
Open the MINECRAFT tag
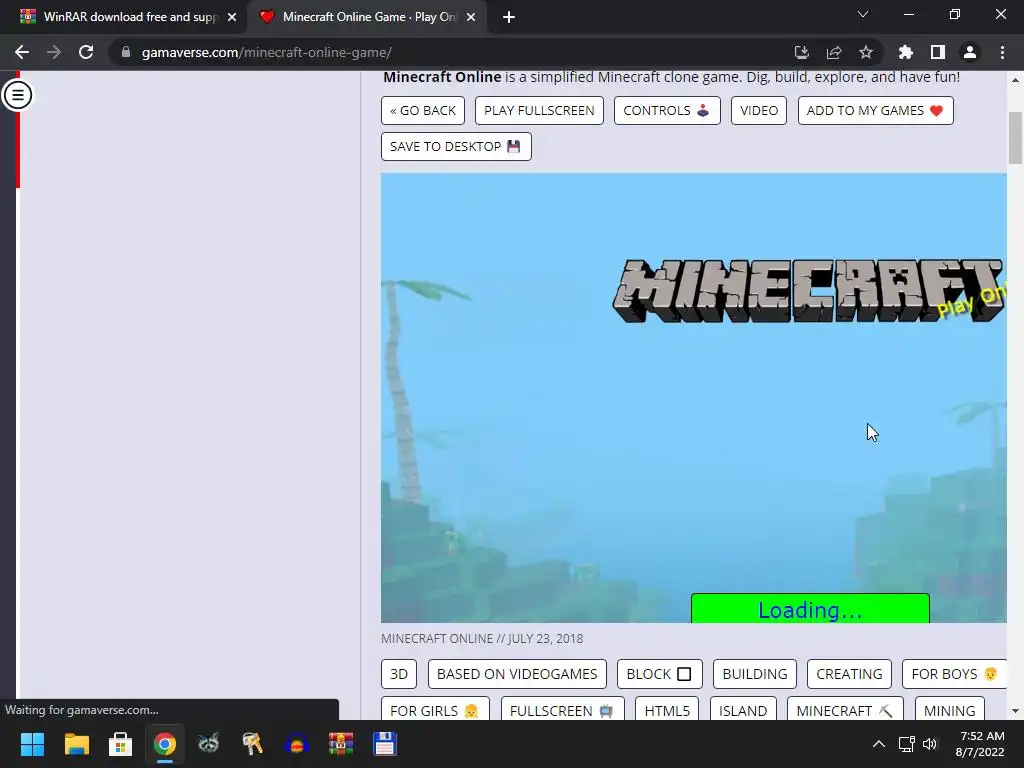click(x=845, y=710)
